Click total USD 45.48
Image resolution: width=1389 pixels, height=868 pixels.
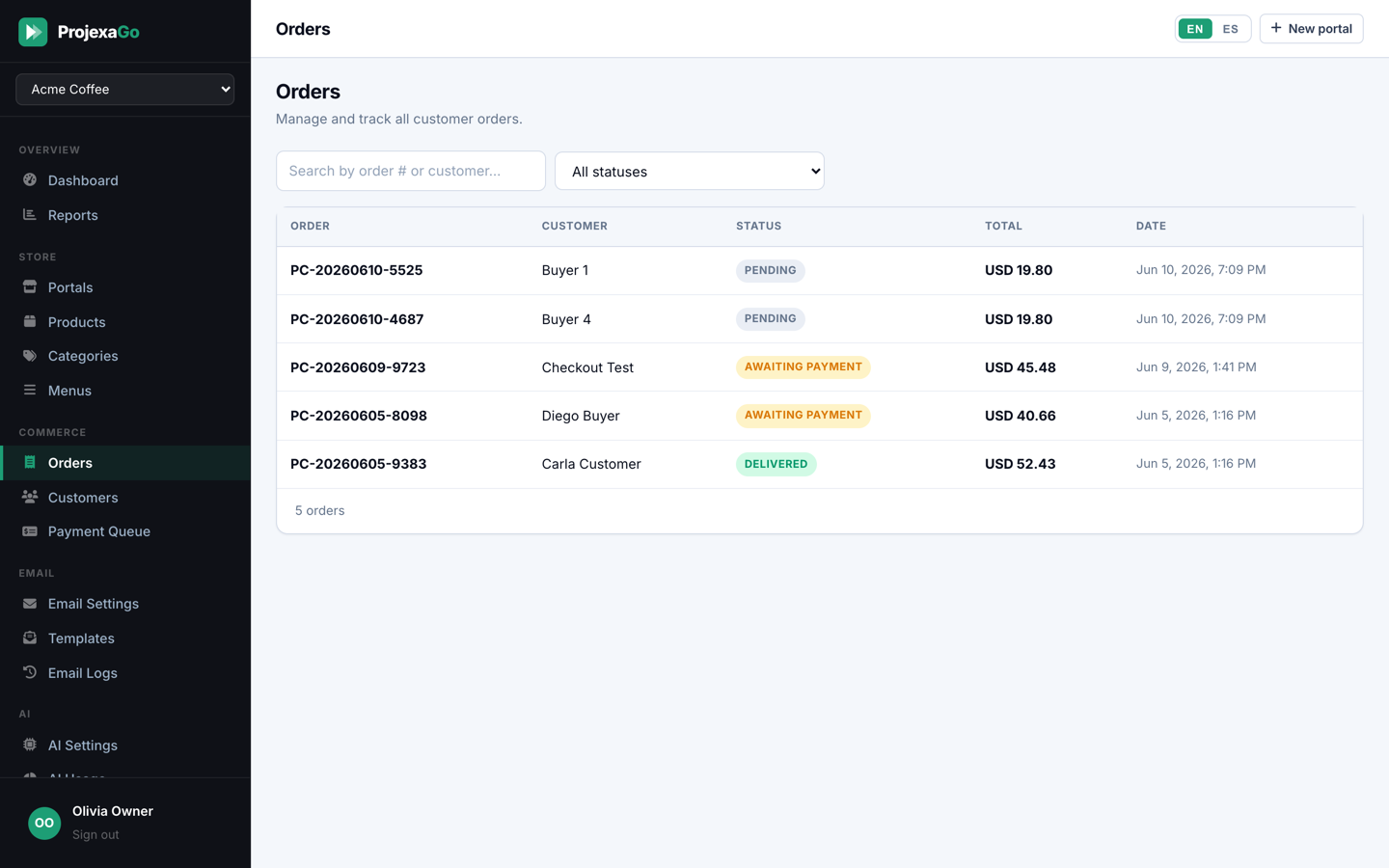1021,367
